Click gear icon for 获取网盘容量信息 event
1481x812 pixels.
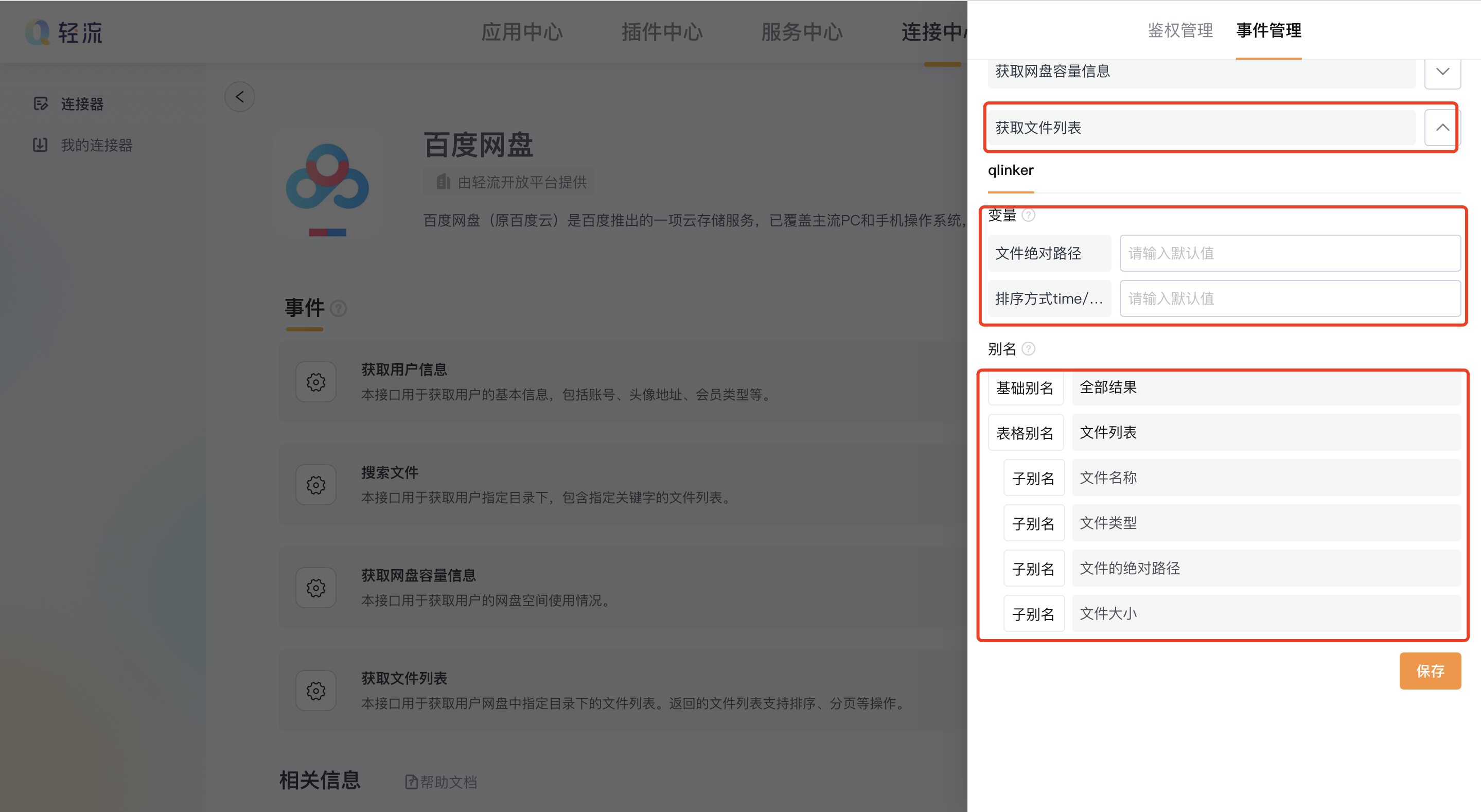tap(315, 588)
